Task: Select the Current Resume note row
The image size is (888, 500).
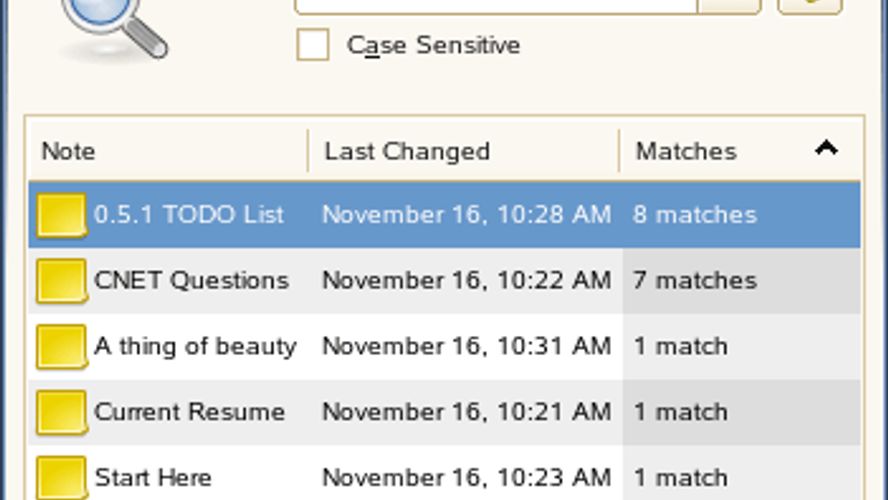Action: click(189, 412)
